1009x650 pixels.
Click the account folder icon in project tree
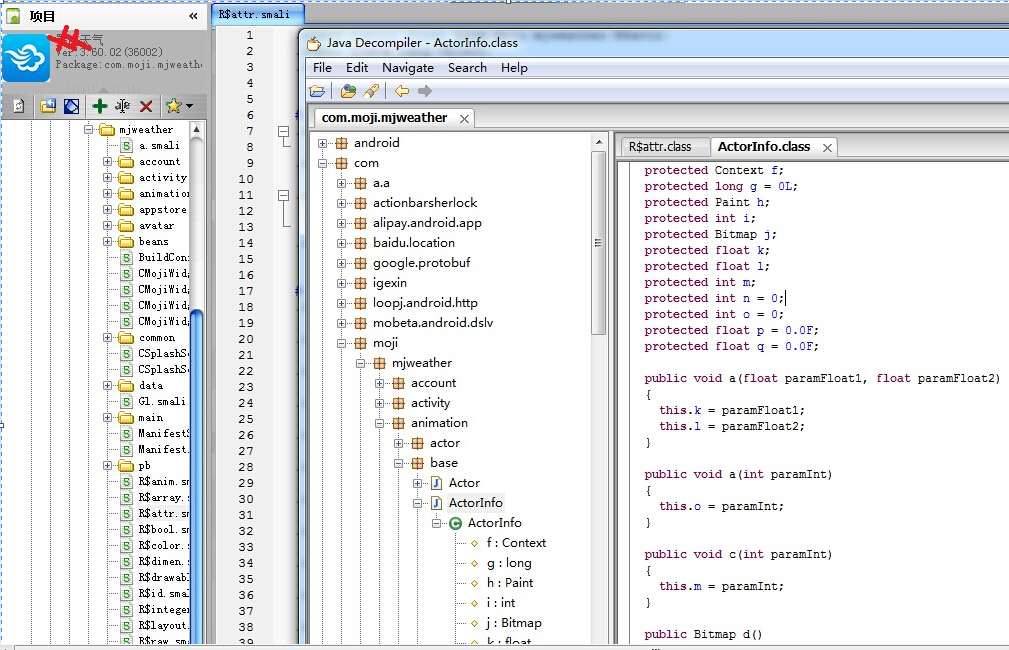pyautogui.click(x=126, y=162)
